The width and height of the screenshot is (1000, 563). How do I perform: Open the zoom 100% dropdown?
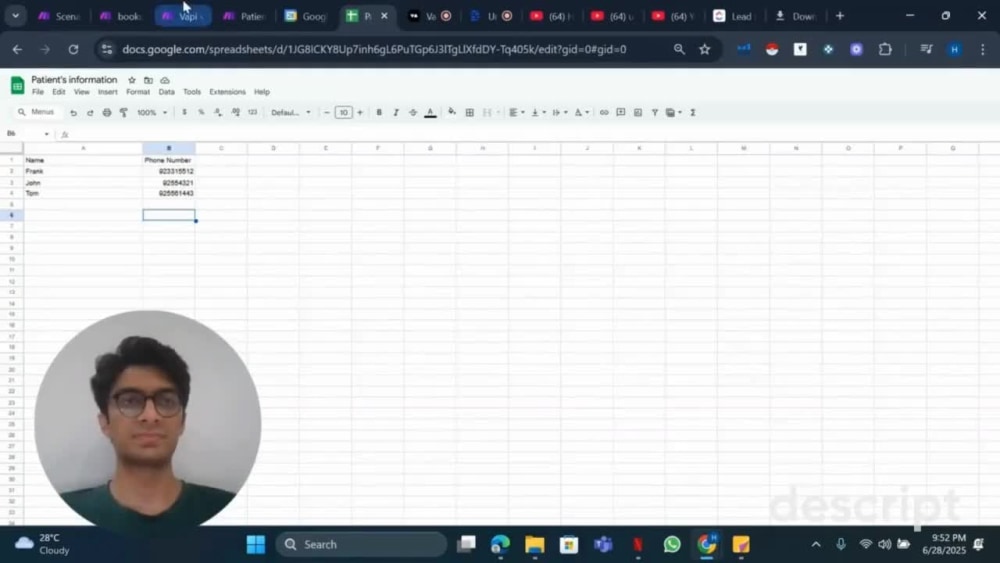coord(152,112)
